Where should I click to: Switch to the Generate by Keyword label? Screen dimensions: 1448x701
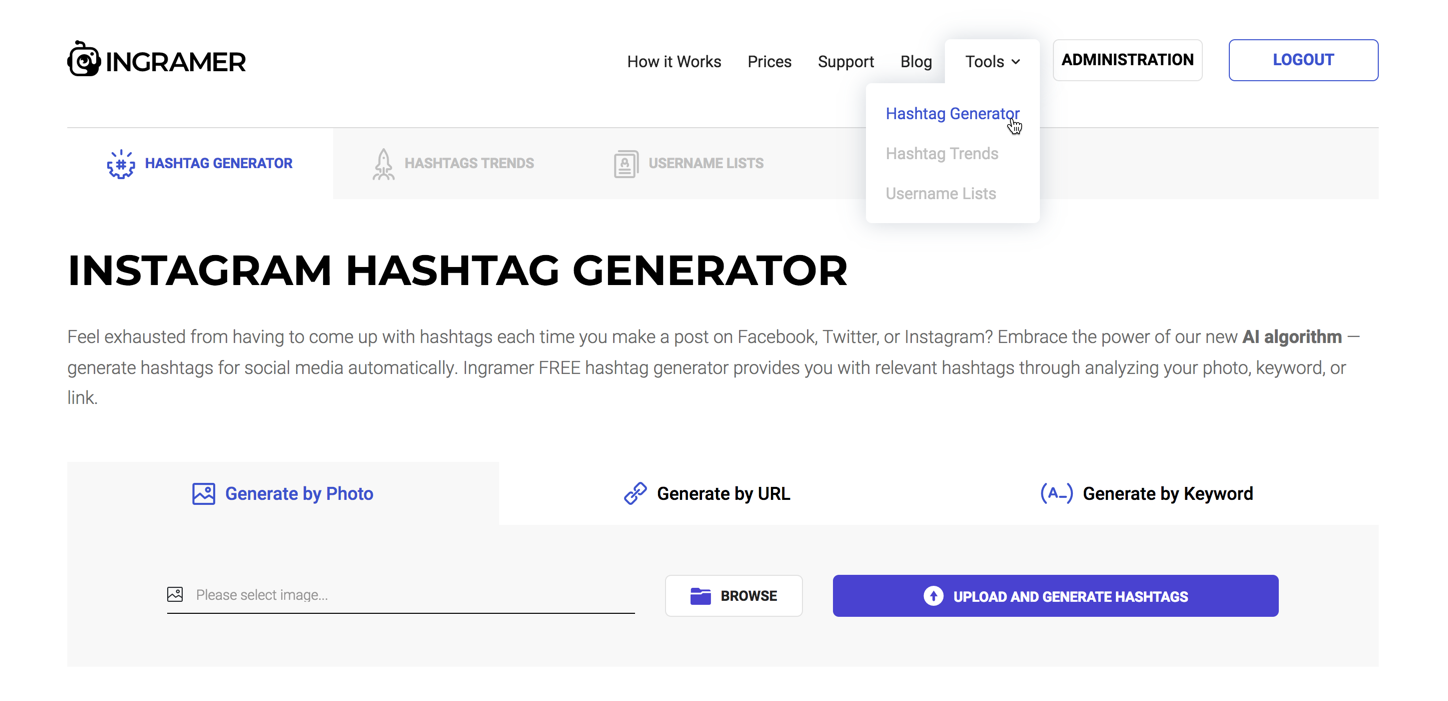[1168, 494]
